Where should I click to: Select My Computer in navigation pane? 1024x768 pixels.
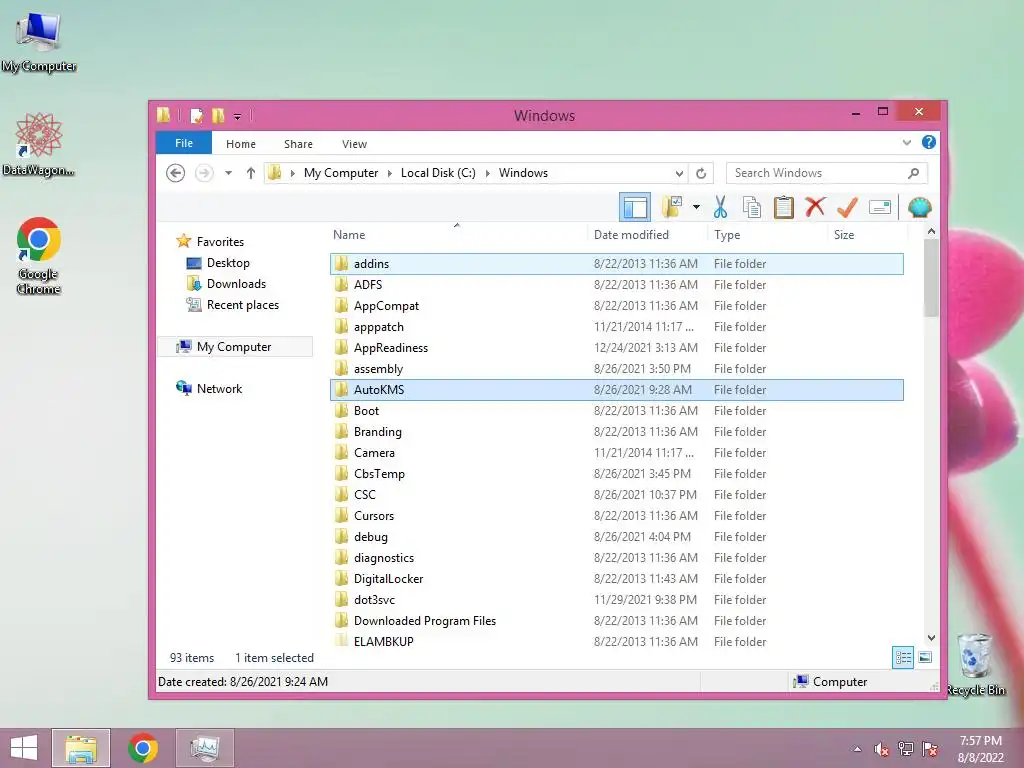click(x=234, y=347)
